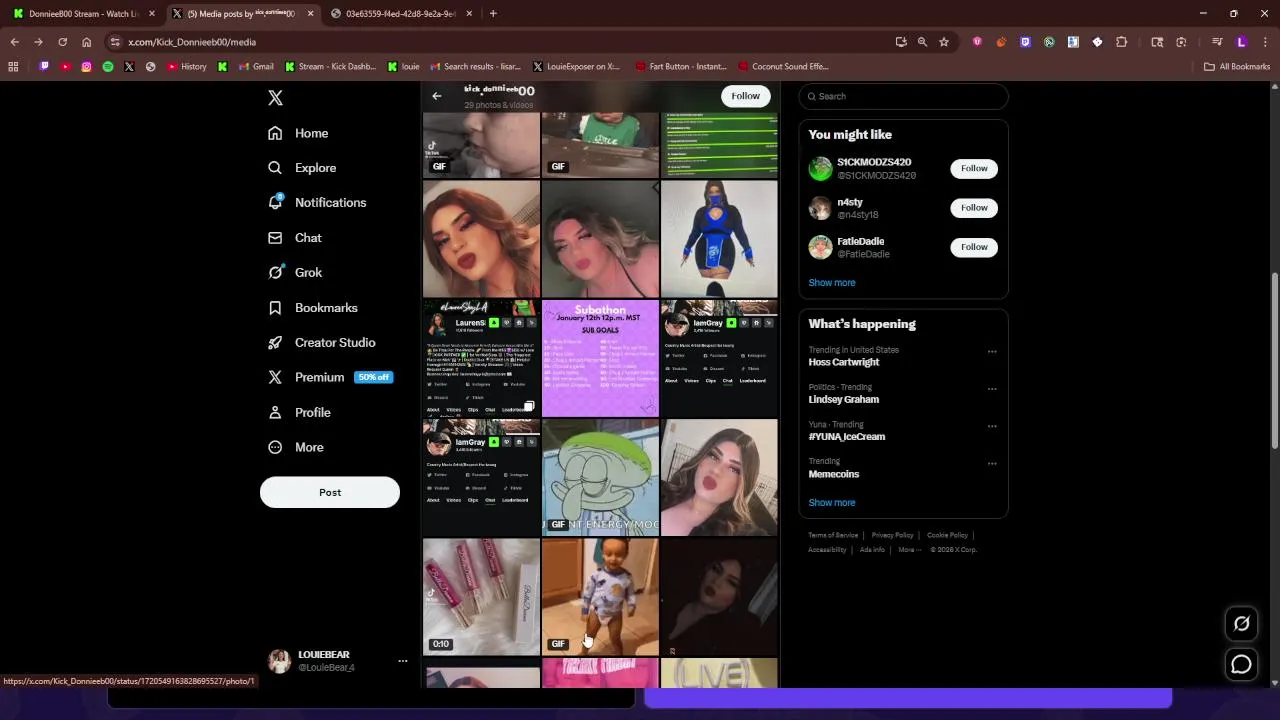This screenshot has width=1280, height=720.
Task: Open Hoss Cartwright trend
Action: point(844,362)
